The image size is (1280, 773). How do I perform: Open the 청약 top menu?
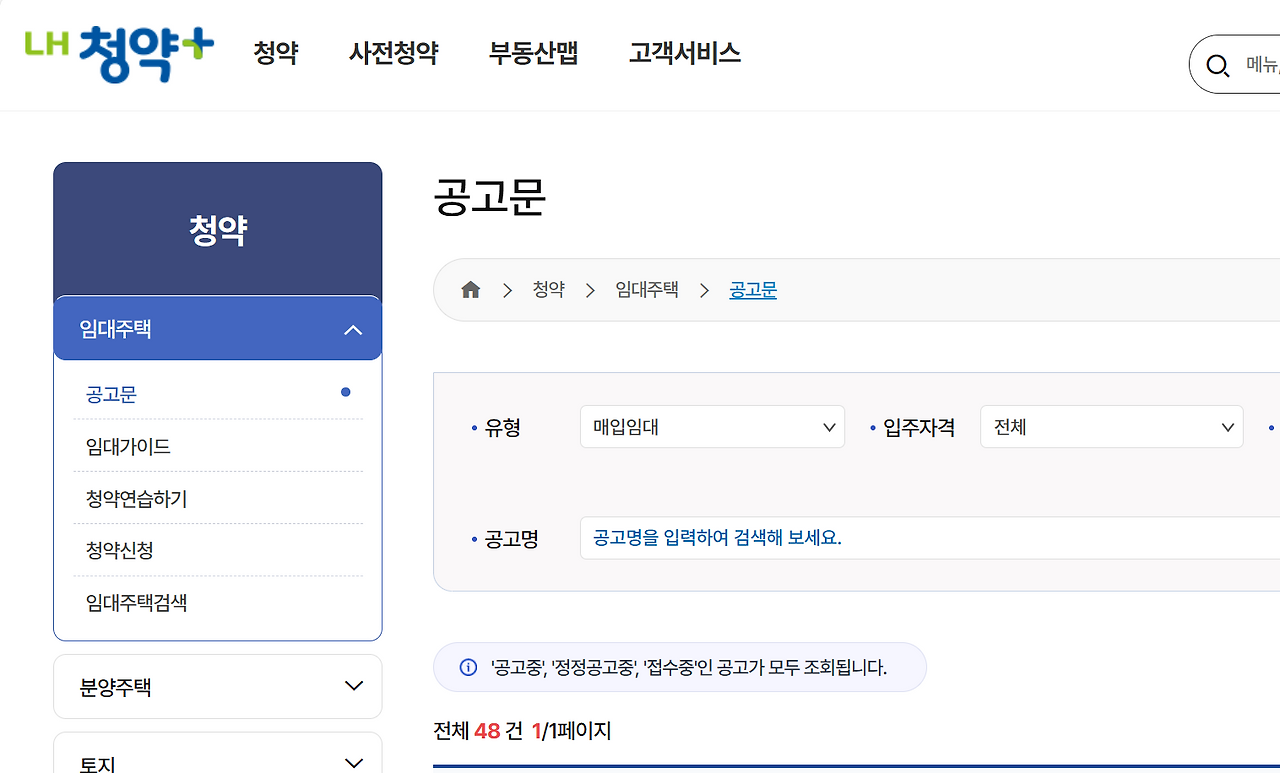[276, 53]
